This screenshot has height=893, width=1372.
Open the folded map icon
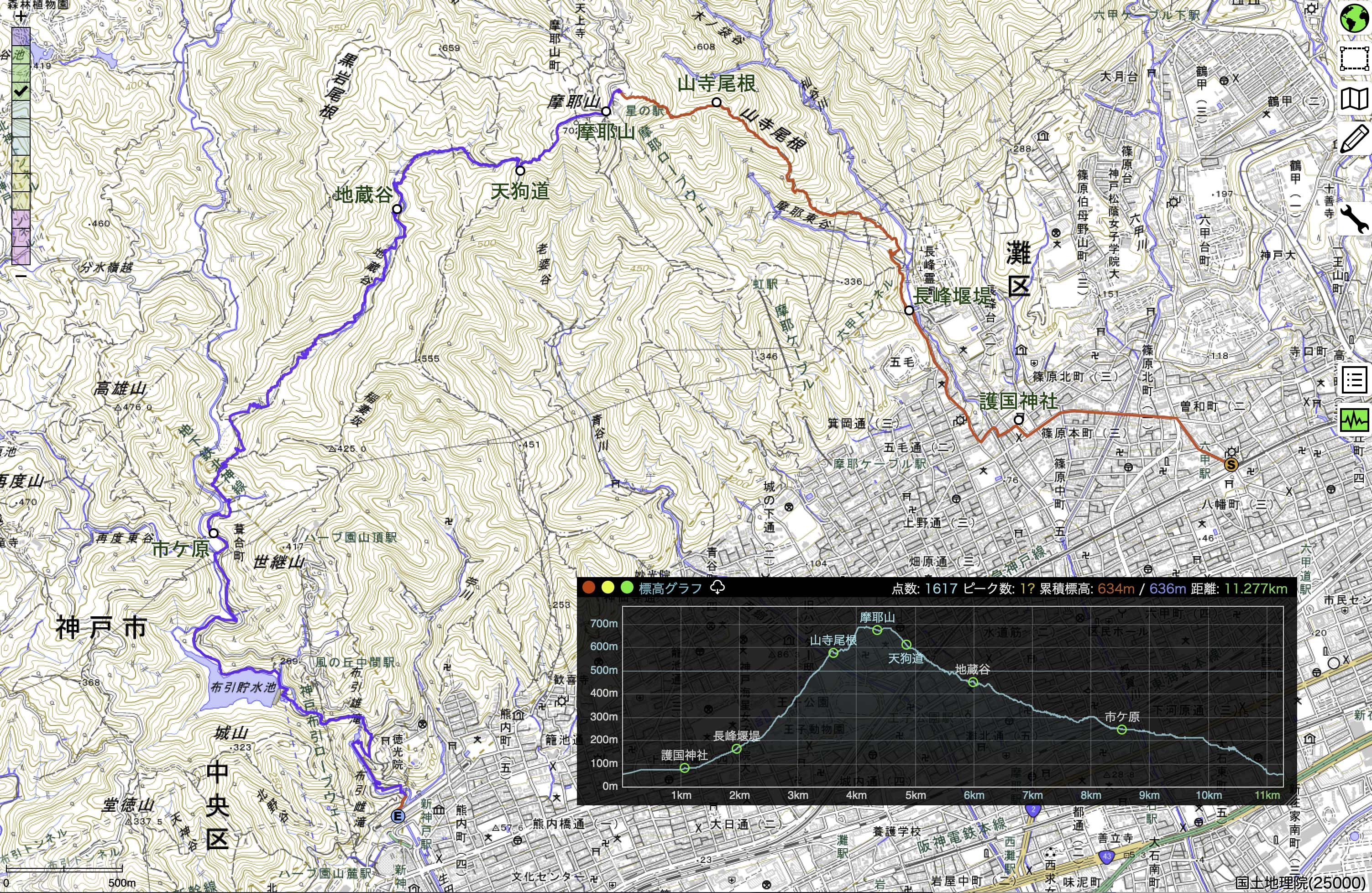1354,99
